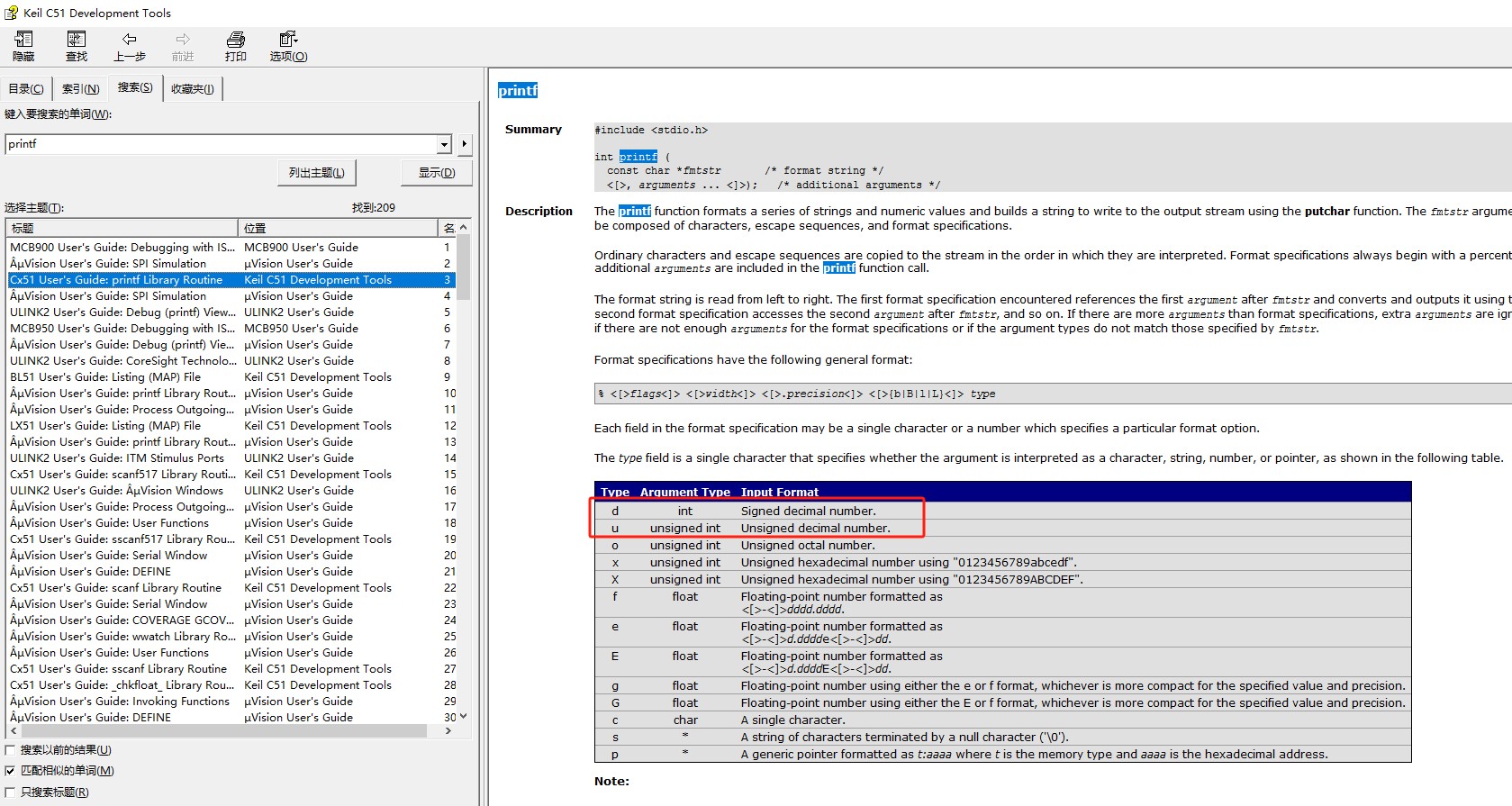Click the 显示(D) button
The image size is (1512, 806).
437,172
